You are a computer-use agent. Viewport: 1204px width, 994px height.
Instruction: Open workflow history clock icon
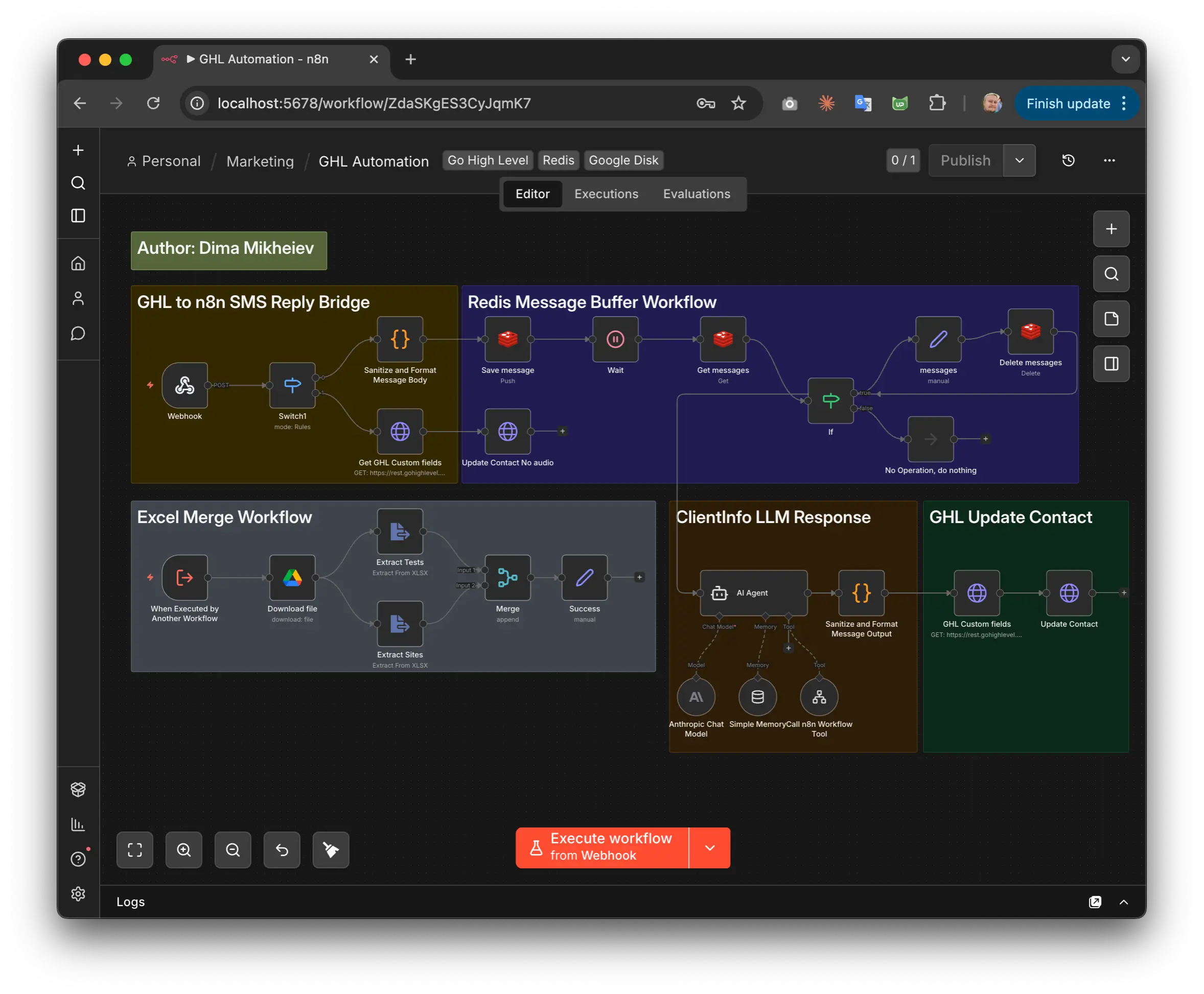pos(1068,160)
